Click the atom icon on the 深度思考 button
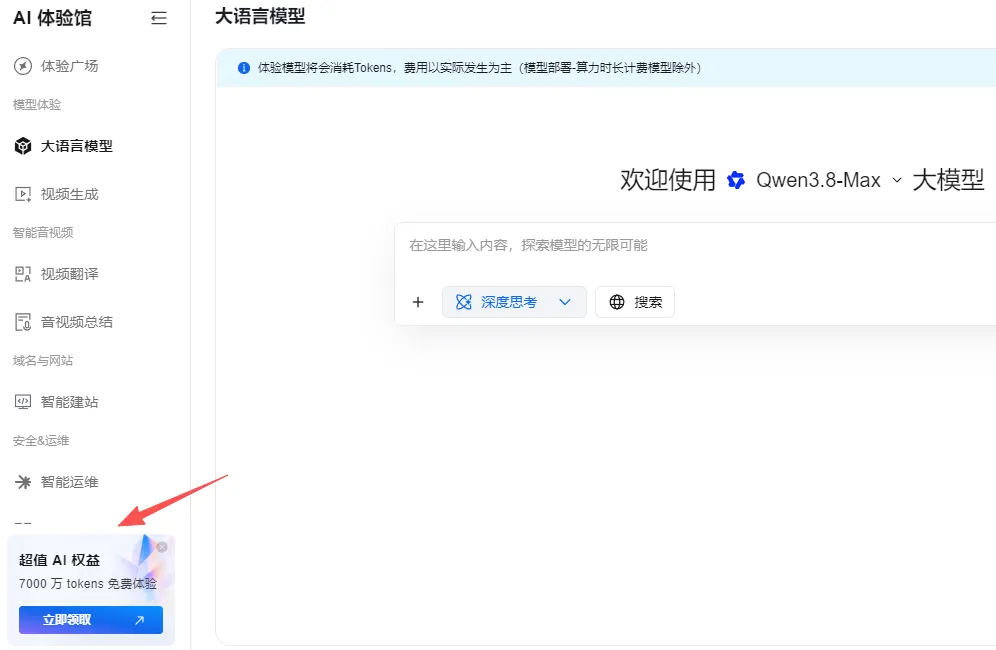This screenshot has height=650, width=996. point(464,302)
